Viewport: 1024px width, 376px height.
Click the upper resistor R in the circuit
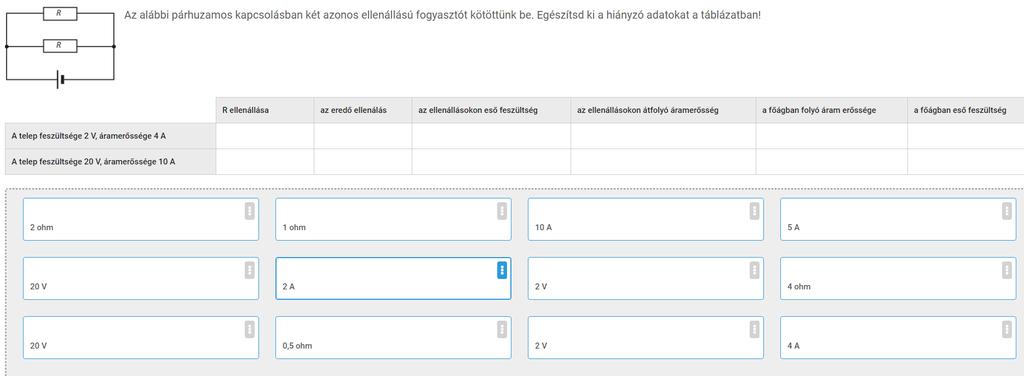59,13
